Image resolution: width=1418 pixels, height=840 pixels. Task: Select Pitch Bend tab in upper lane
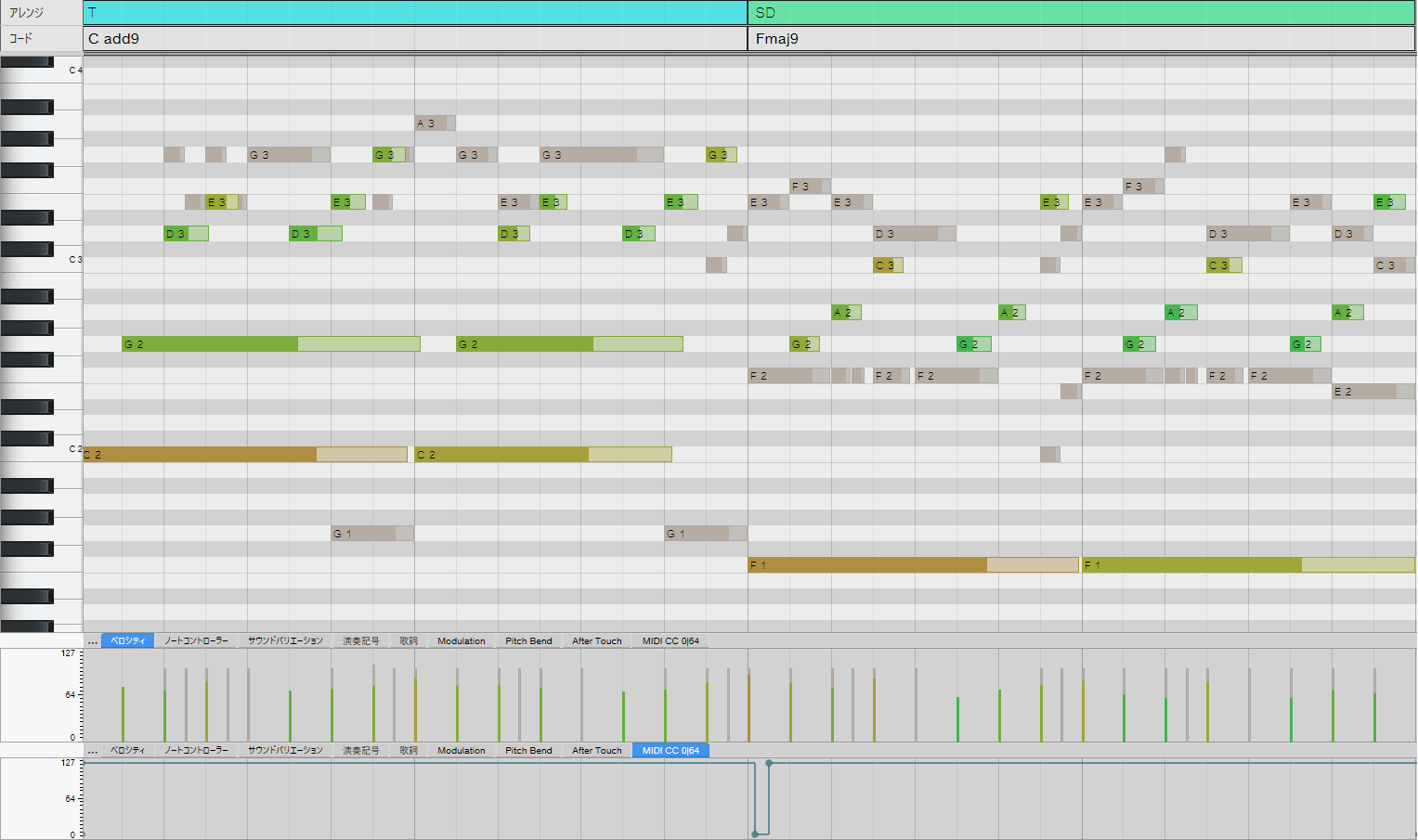tap(528, 640)
